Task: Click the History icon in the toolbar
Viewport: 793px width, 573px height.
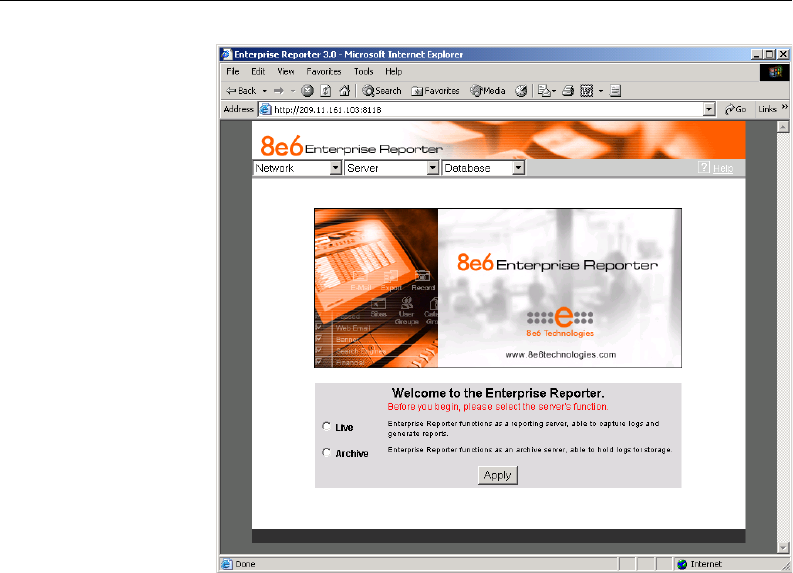Action: point(521,91)
